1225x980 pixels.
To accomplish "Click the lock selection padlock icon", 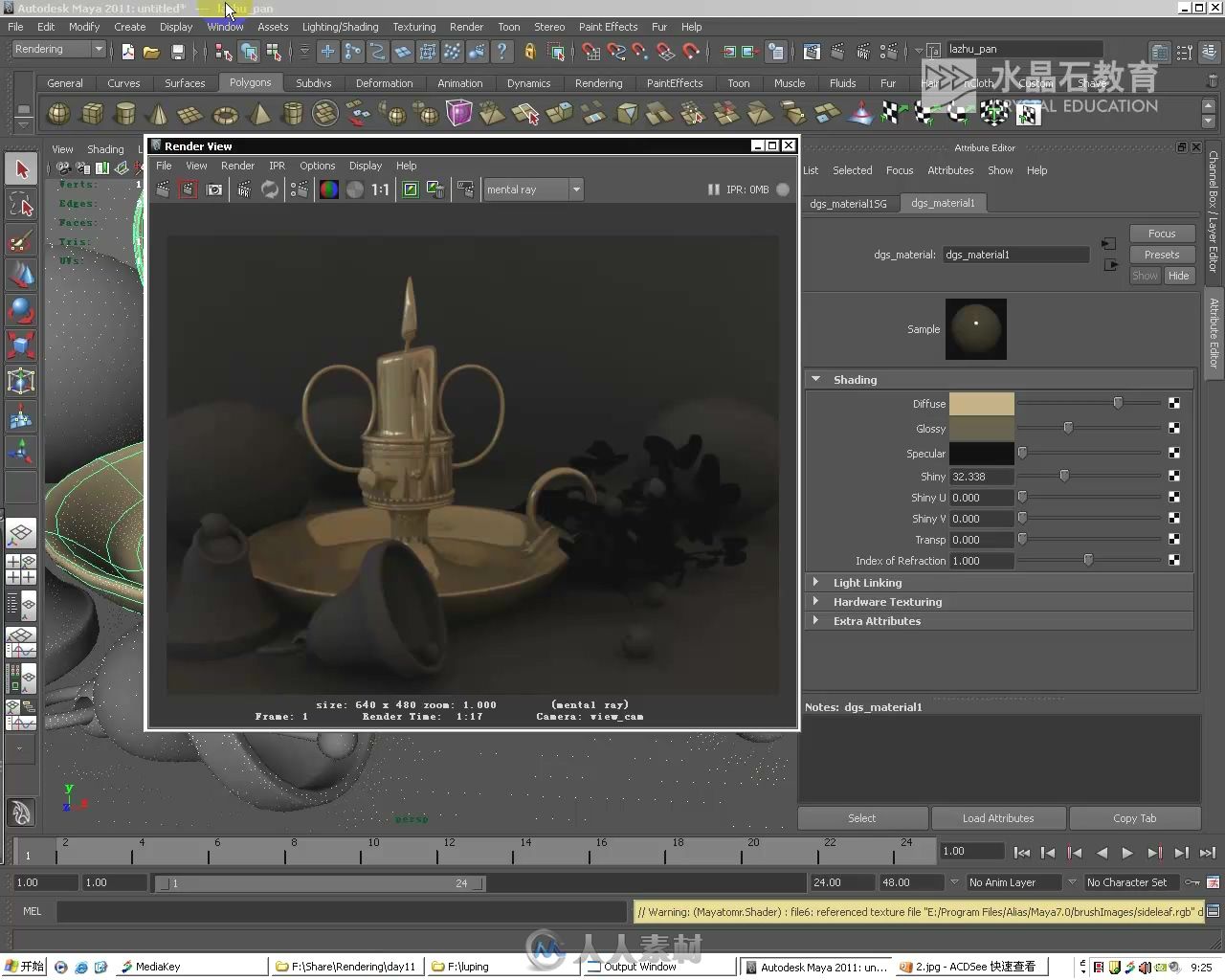I will [x=529, y=51].
